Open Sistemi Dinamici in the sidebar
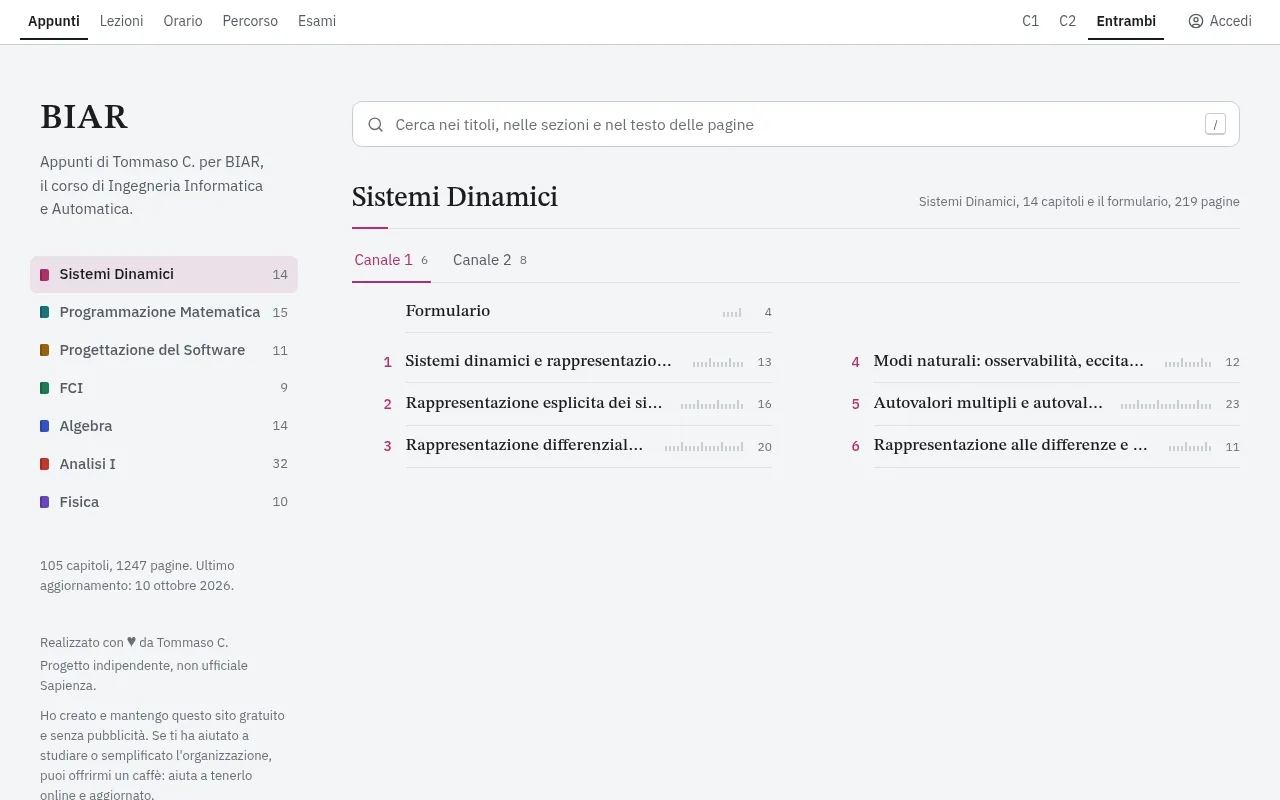The width and height of the screenshot is (1280, 800). click(x=164, y=274)
